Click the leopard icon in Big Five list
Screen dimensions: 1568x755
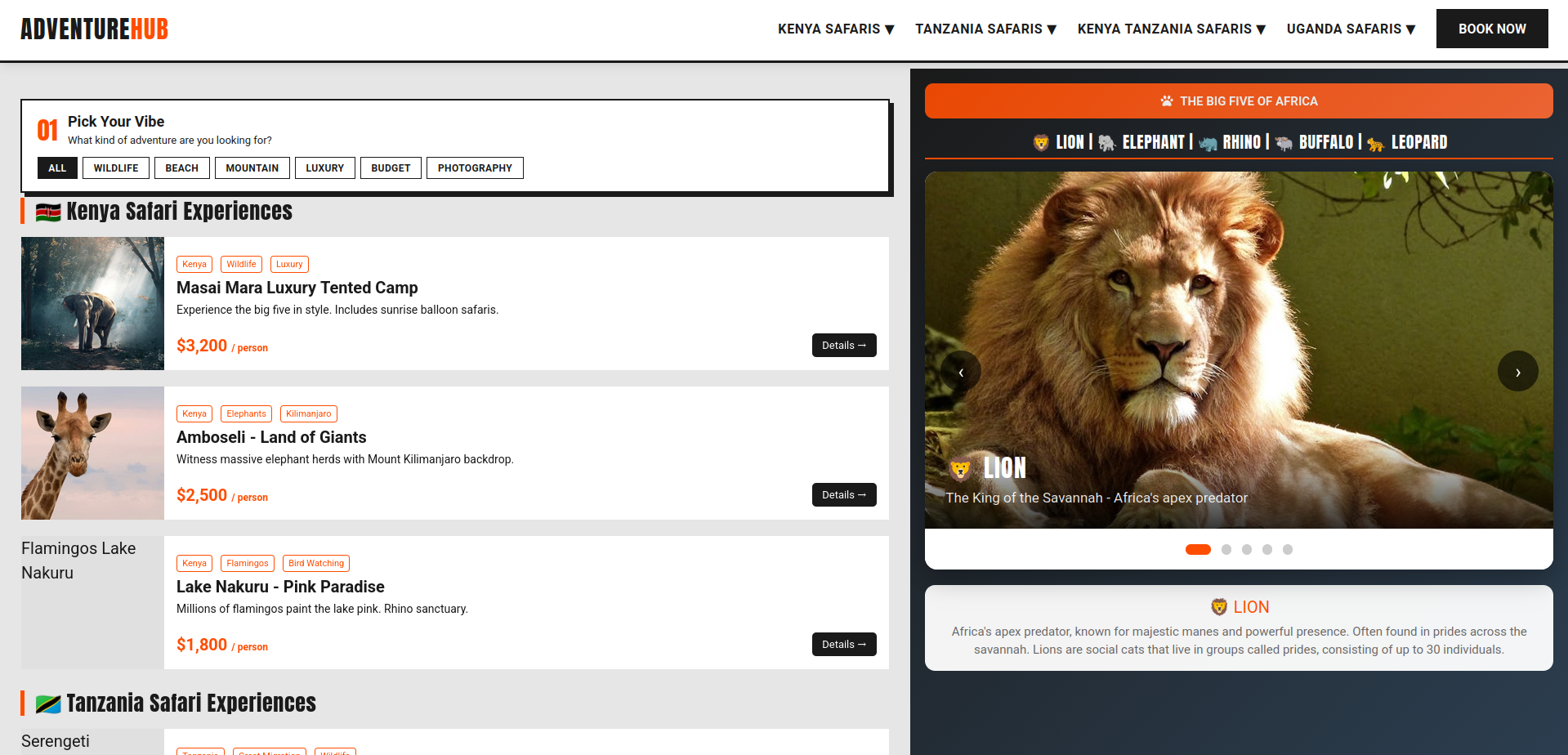(x=1375, y=144)
